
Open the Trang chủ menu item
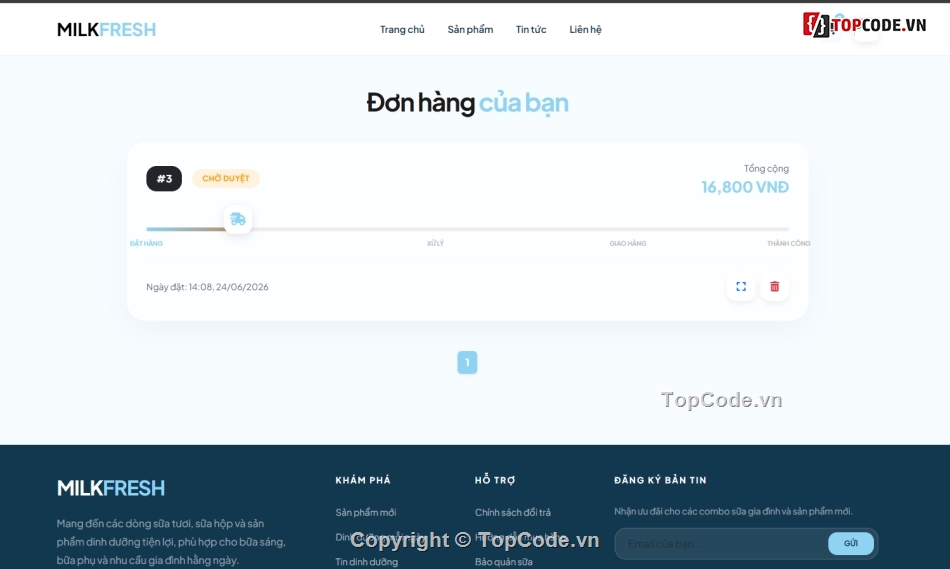(402, 29)
